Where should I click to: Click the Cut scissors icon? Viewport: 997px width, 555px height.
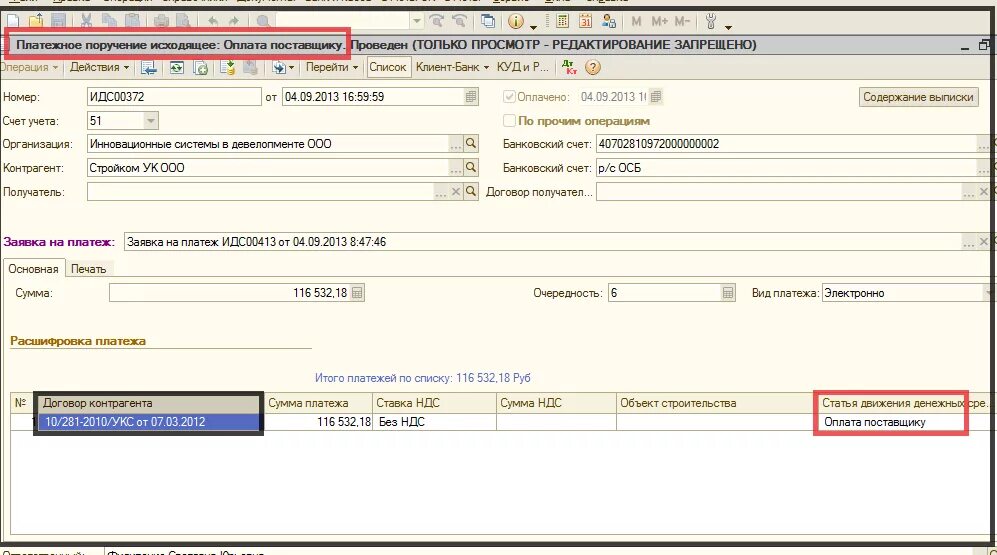[x=86, y=21]
